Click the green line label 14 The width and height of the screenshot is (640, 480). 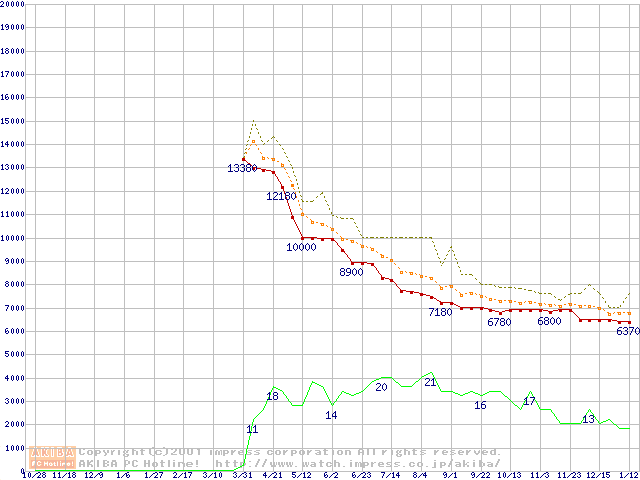(x=331, y=415)
